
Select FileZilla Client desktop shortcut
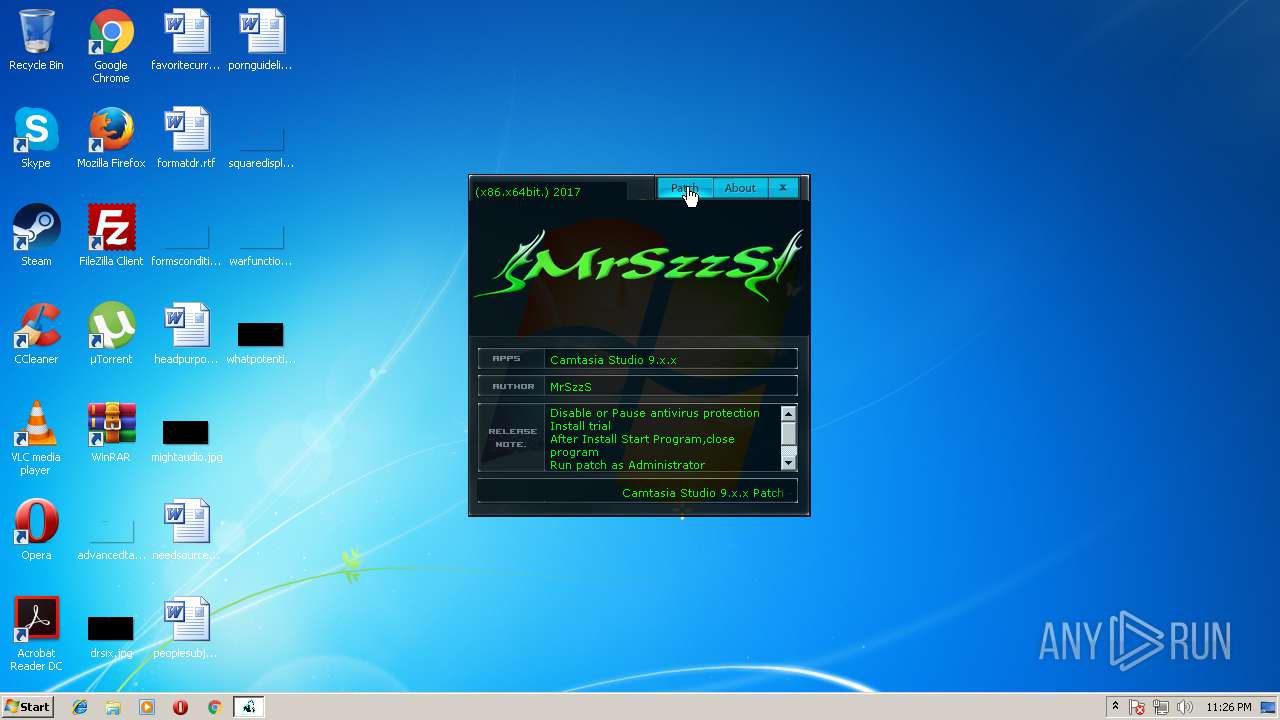tap(111, 236)
